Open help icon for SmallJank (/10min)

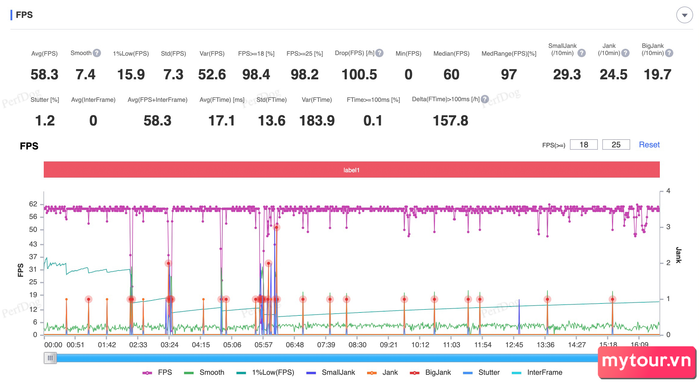pos(581,53)
